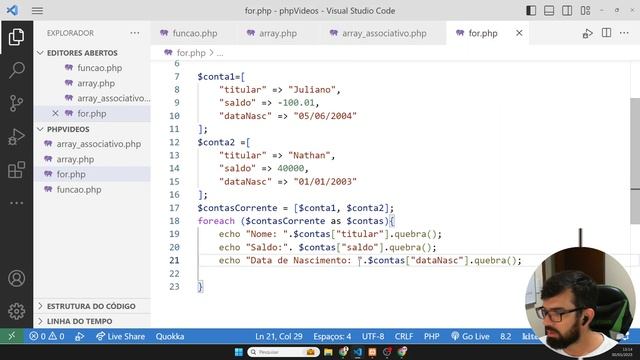Open the Extensions view
This screenshot has height=360, width=640.
click(x=16, y=170)
